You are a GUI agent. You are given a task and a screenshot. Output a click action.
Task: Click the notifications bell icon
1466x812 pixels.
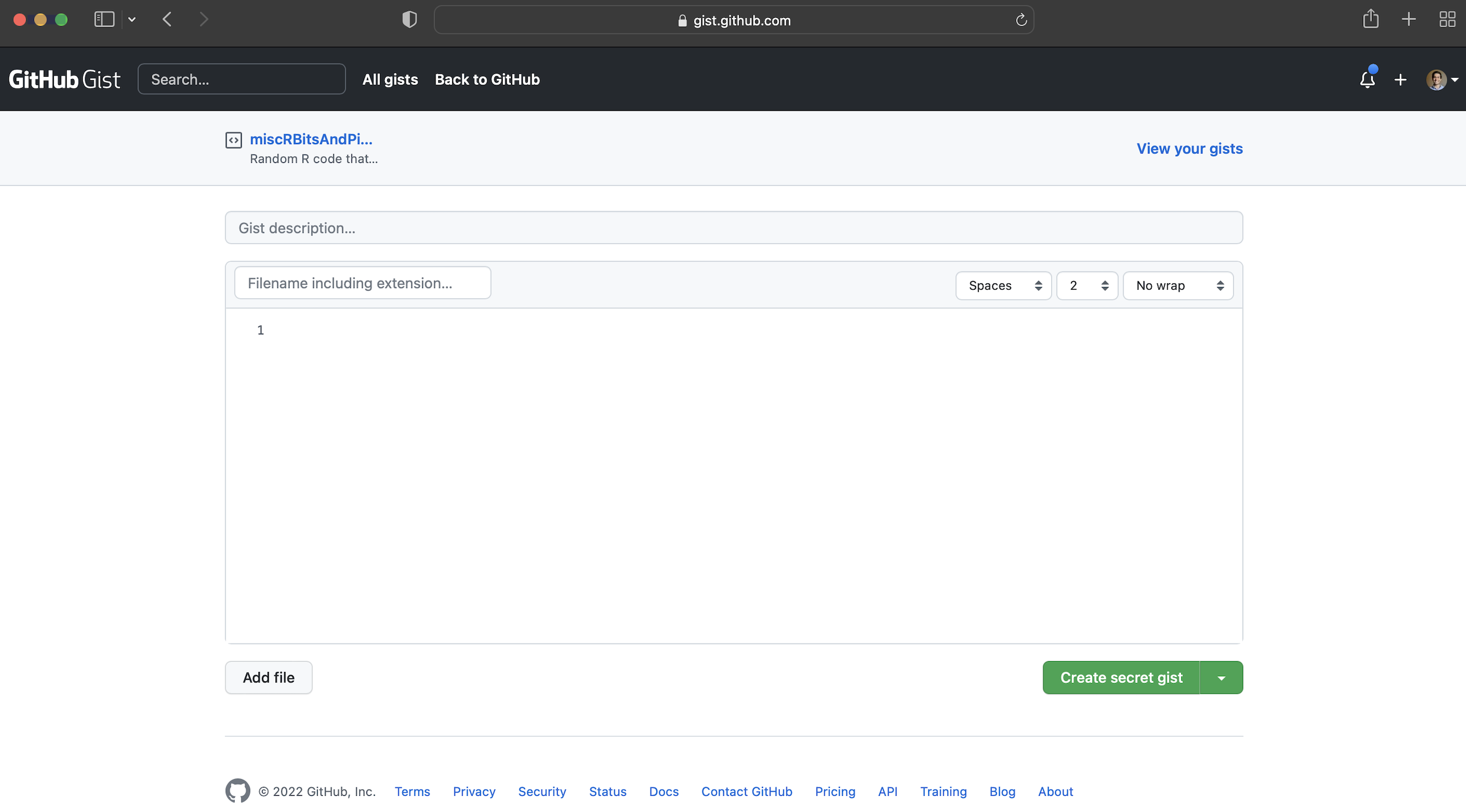1367,79
